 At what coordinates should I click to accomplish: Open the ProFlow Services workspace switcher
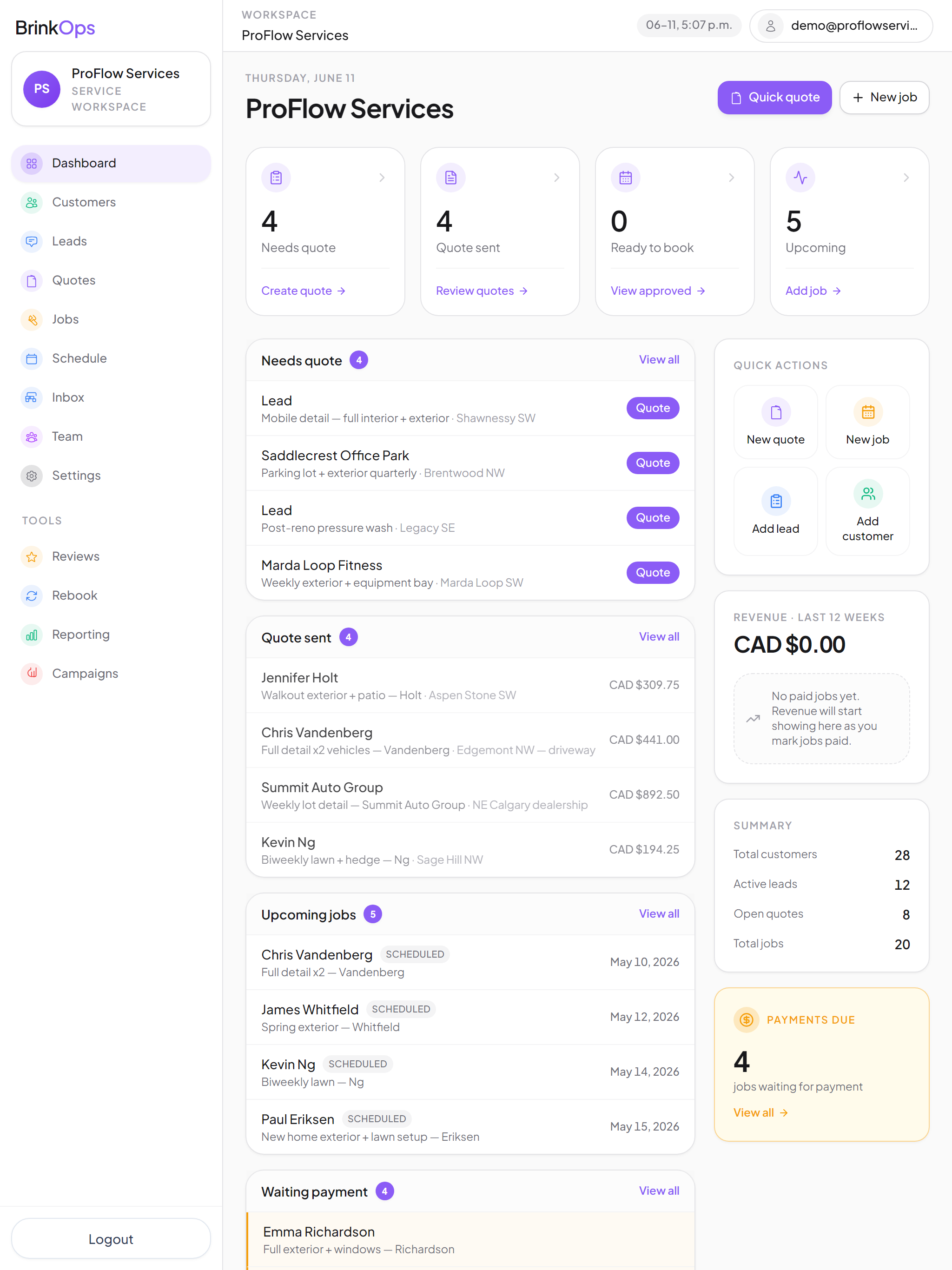pyautogui.click(x=111, y=89)
